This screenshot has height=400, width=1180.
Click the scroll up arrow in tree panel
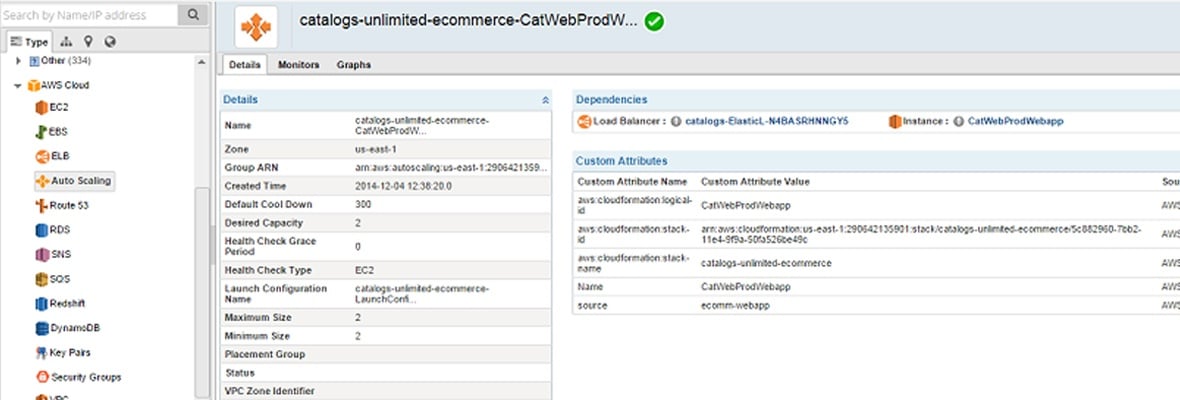tap(202, 62)
